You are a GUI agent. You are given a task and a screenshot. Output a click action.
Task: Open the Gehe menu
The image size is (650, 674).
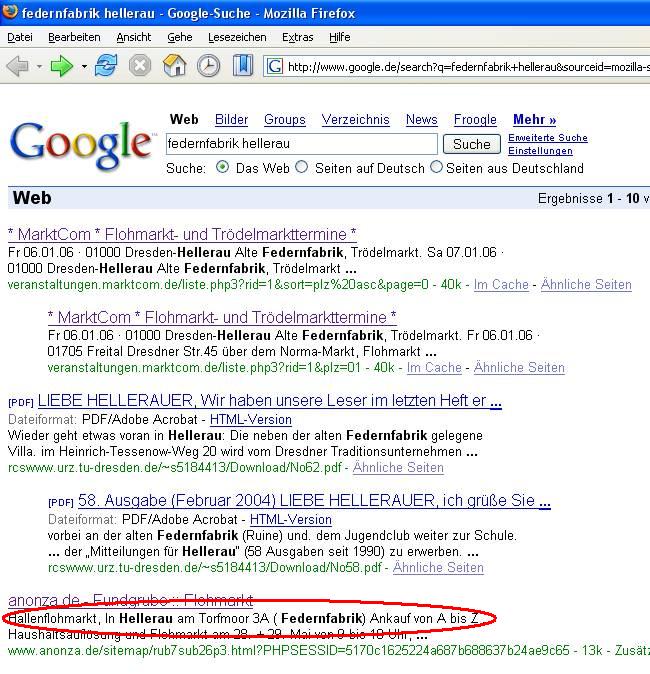(x=180, y=37)
